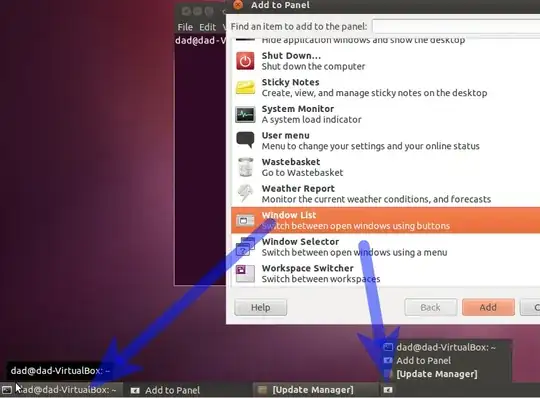Select the Wastebasket trash icon
This screenshot has height=398, width=540.
(x=246, y=167)
